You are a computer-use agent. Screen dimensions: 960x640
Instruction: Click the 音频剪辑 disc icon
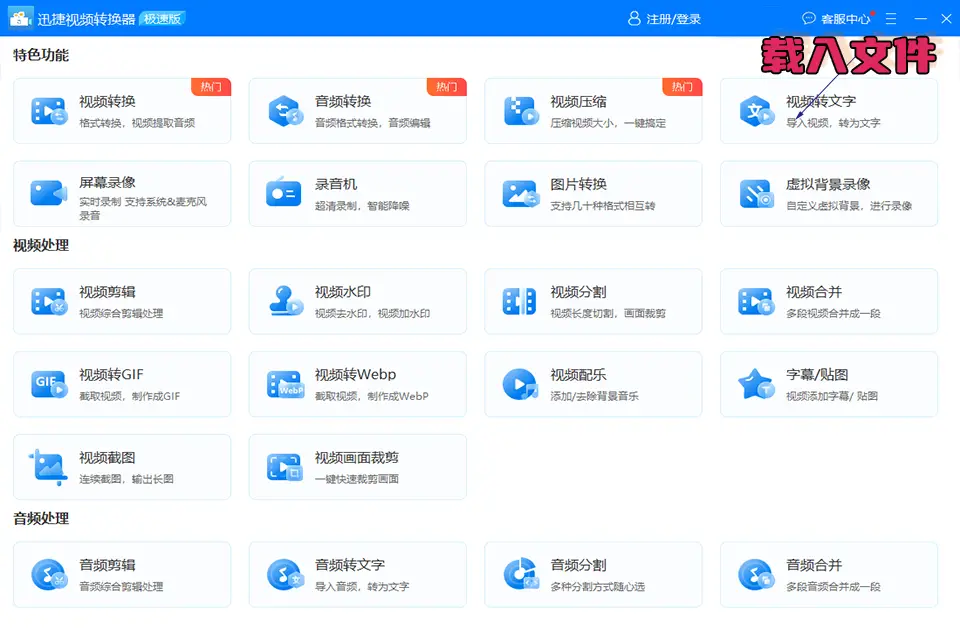click(x=49, y=574)
